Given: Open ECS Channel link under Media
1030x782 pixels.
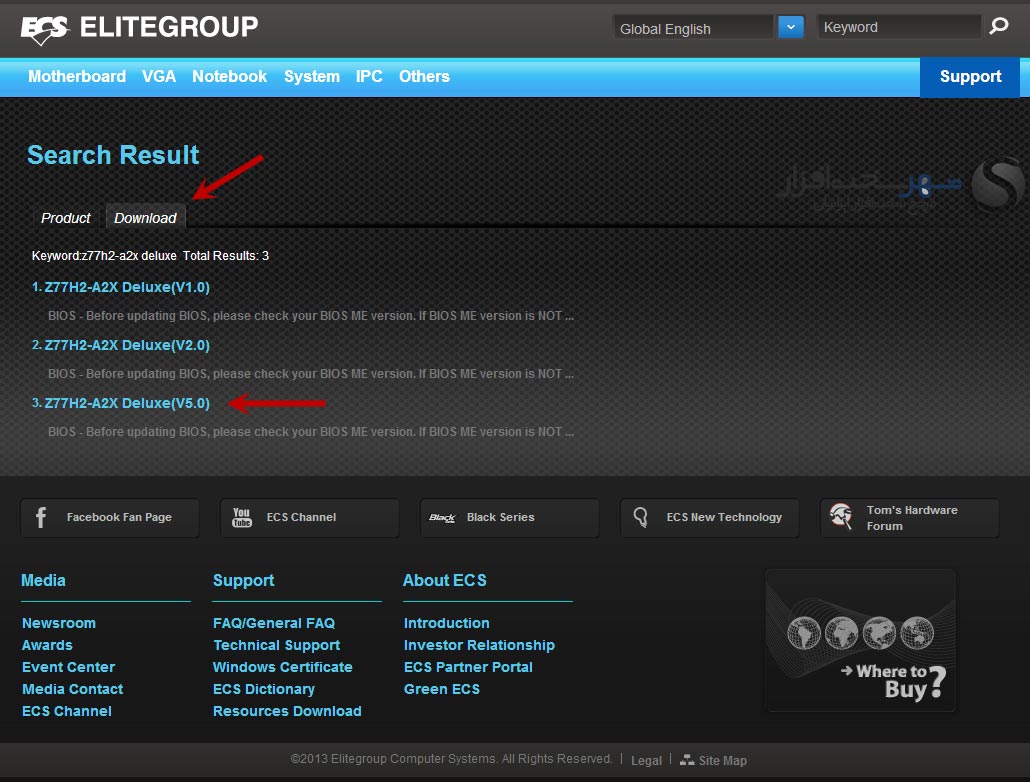Looking at the screenshot, I should click(x=67, y=711).
